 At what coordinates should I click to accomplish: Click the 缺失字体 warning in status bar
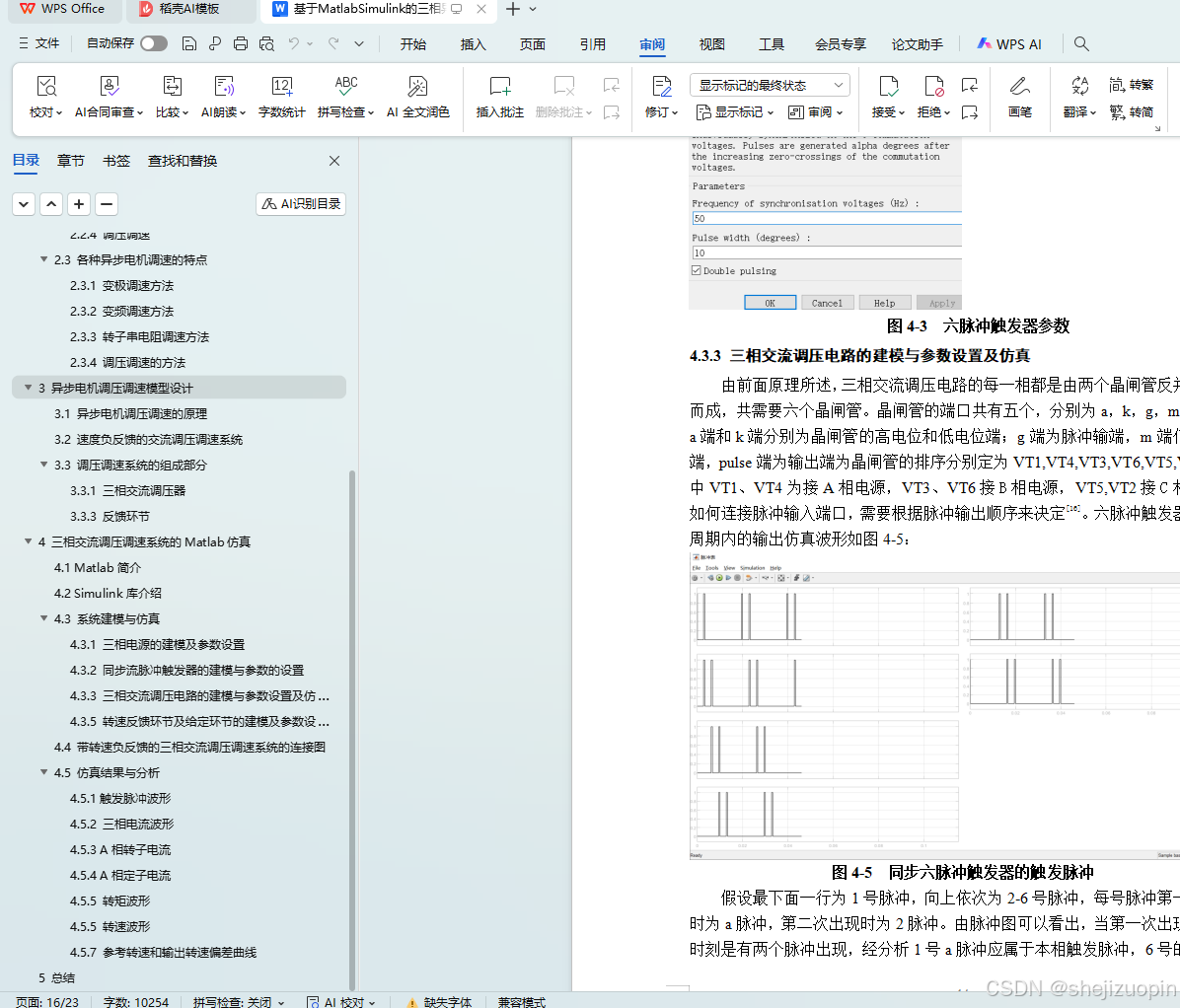[439, 1001]
